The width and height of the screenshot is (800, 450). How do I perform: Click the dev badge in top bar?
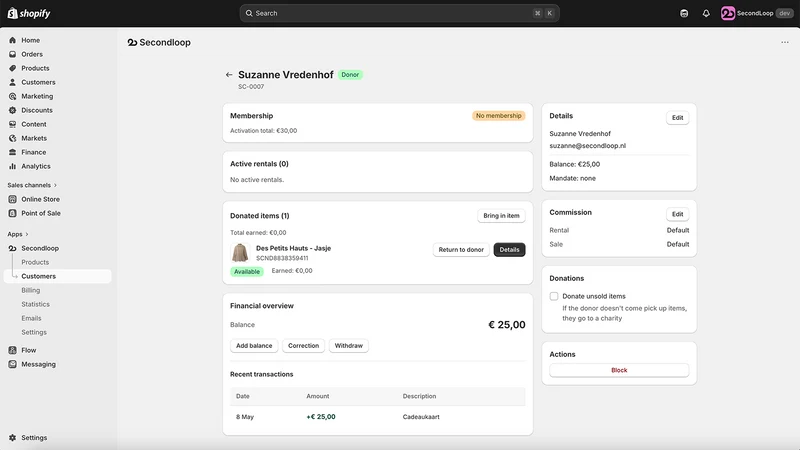[x=784, y=13]
